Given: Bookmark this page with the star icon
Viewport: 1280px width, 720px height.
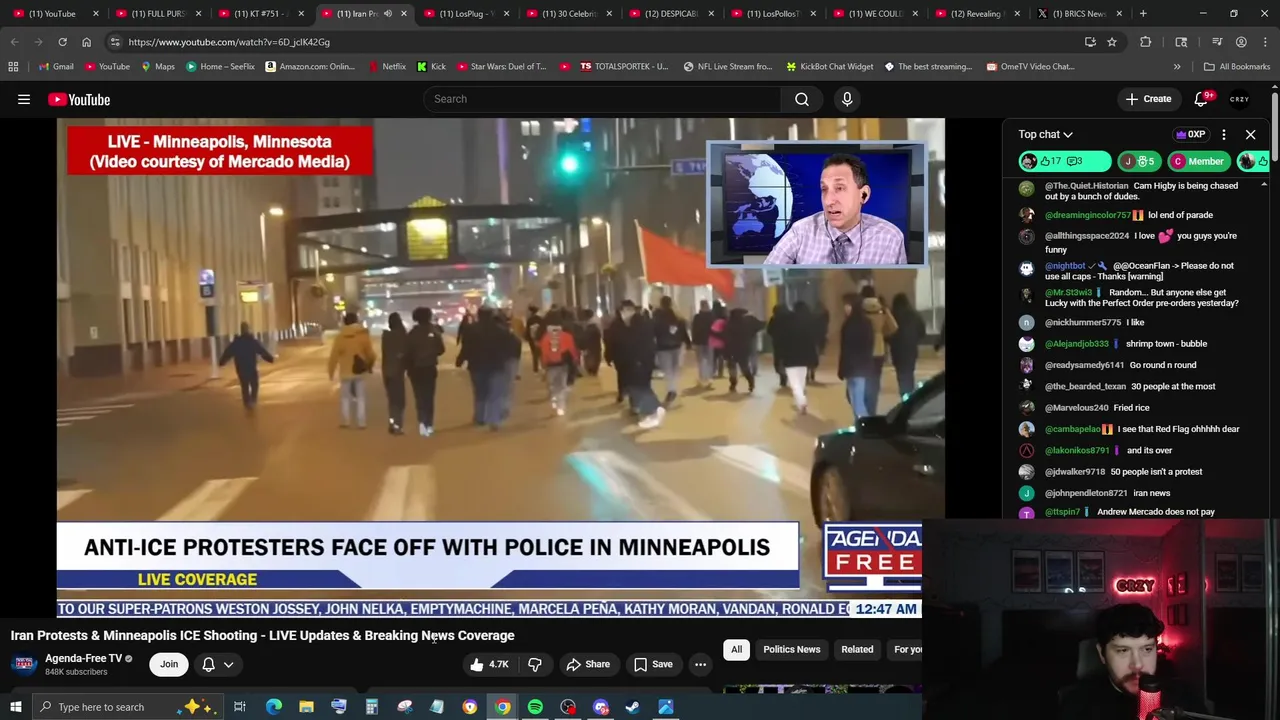Looking at the screenshot, I should tap(1111, 42).
